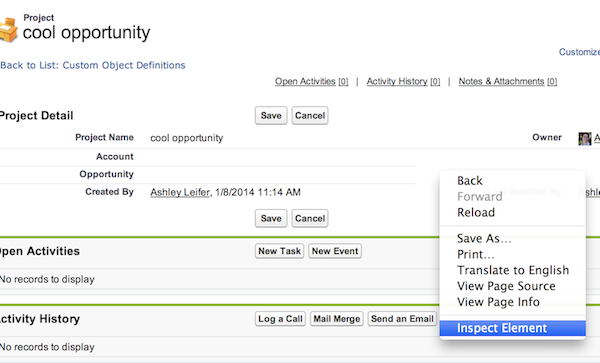Follow Back to List: Custom Object Definitions
Screen dimensions: 600x363
pos(93,65)
